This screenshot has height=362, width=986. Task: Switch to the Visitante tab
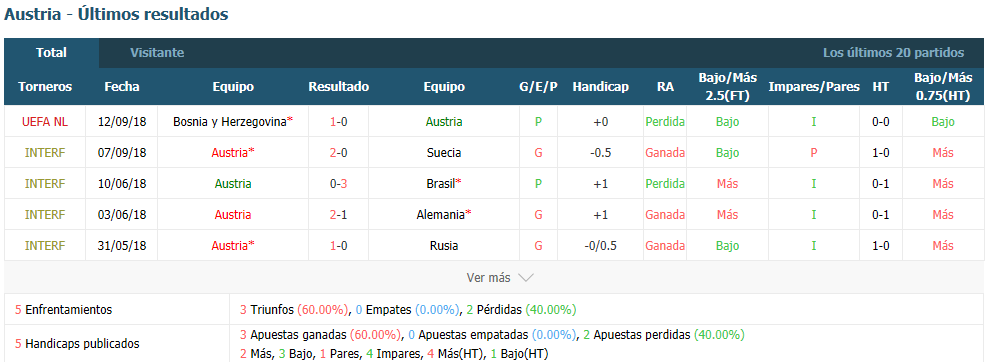(157, 53)
